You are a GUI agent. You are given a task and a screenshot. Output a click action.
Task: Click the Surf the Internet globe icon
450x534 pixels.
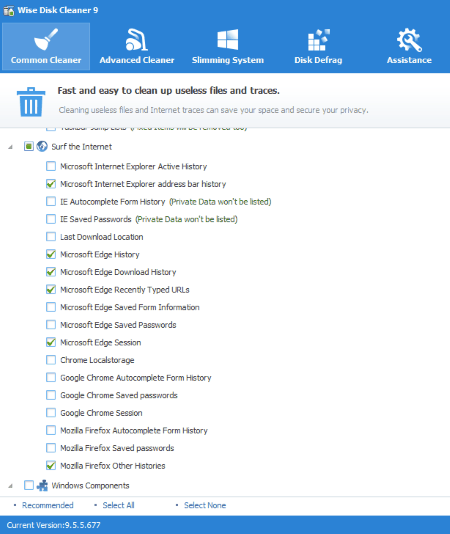click(x=42, y=146)
